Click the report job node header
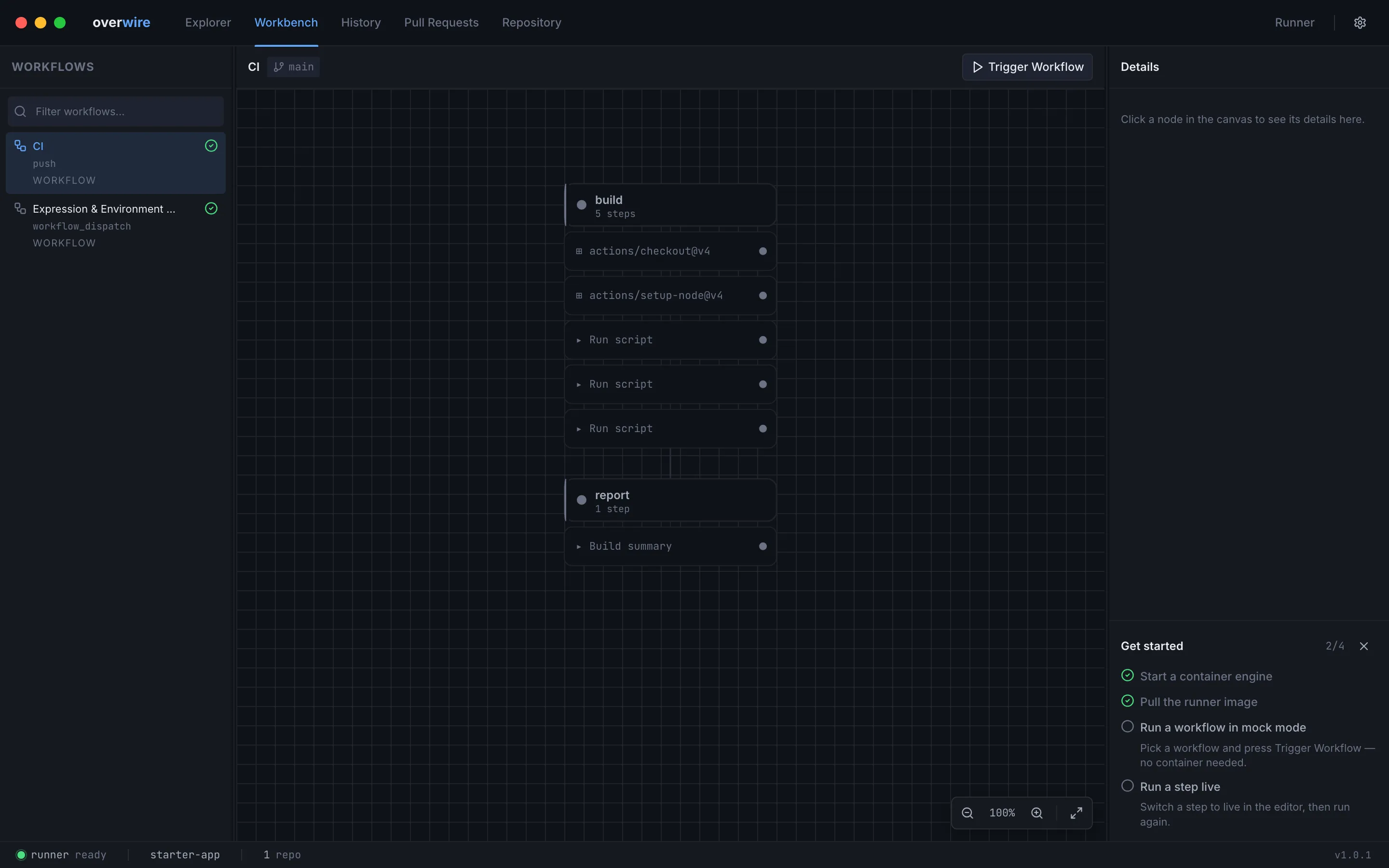 pyautogui.click(x=670, y=501)
